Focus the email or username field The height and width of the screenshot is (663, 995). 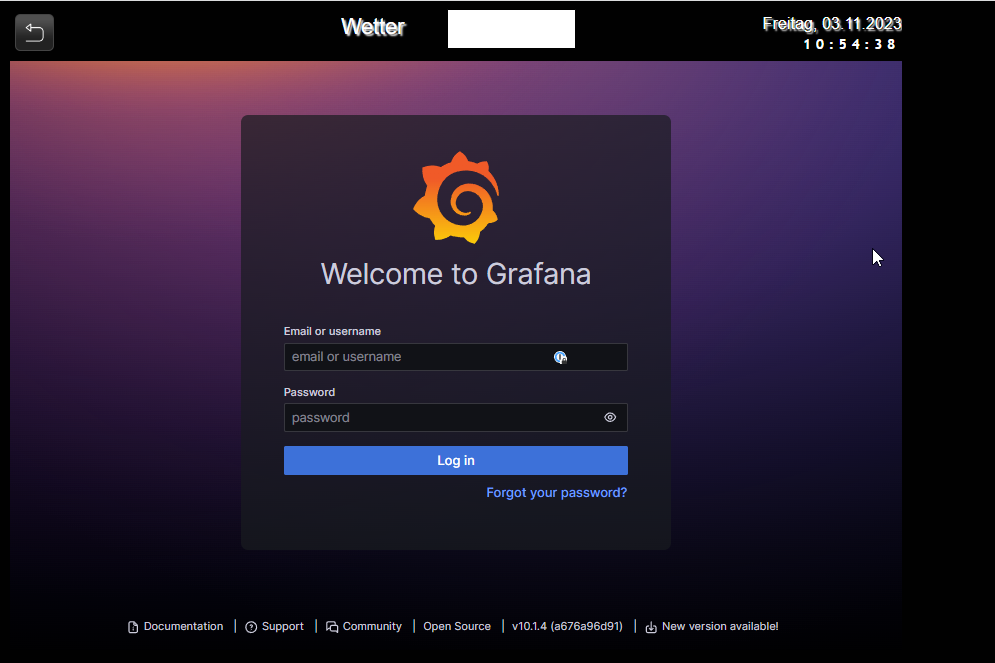(456, 357)
